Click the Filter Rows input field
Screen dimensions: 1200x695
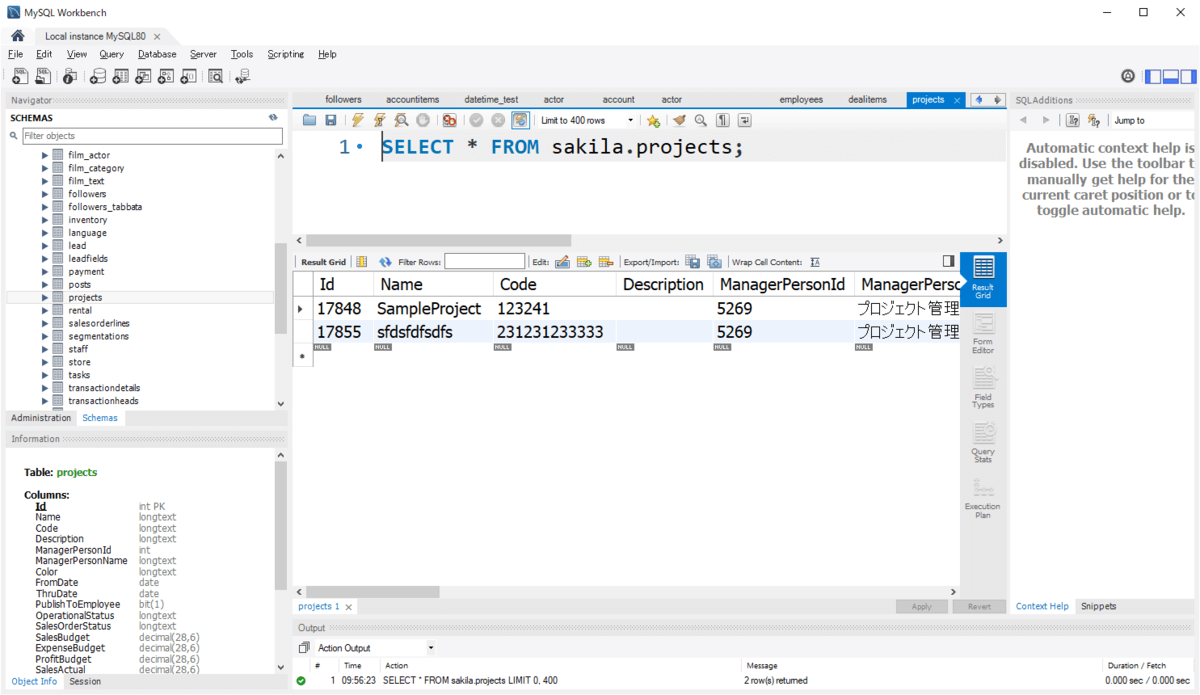(x=484, y=262)
